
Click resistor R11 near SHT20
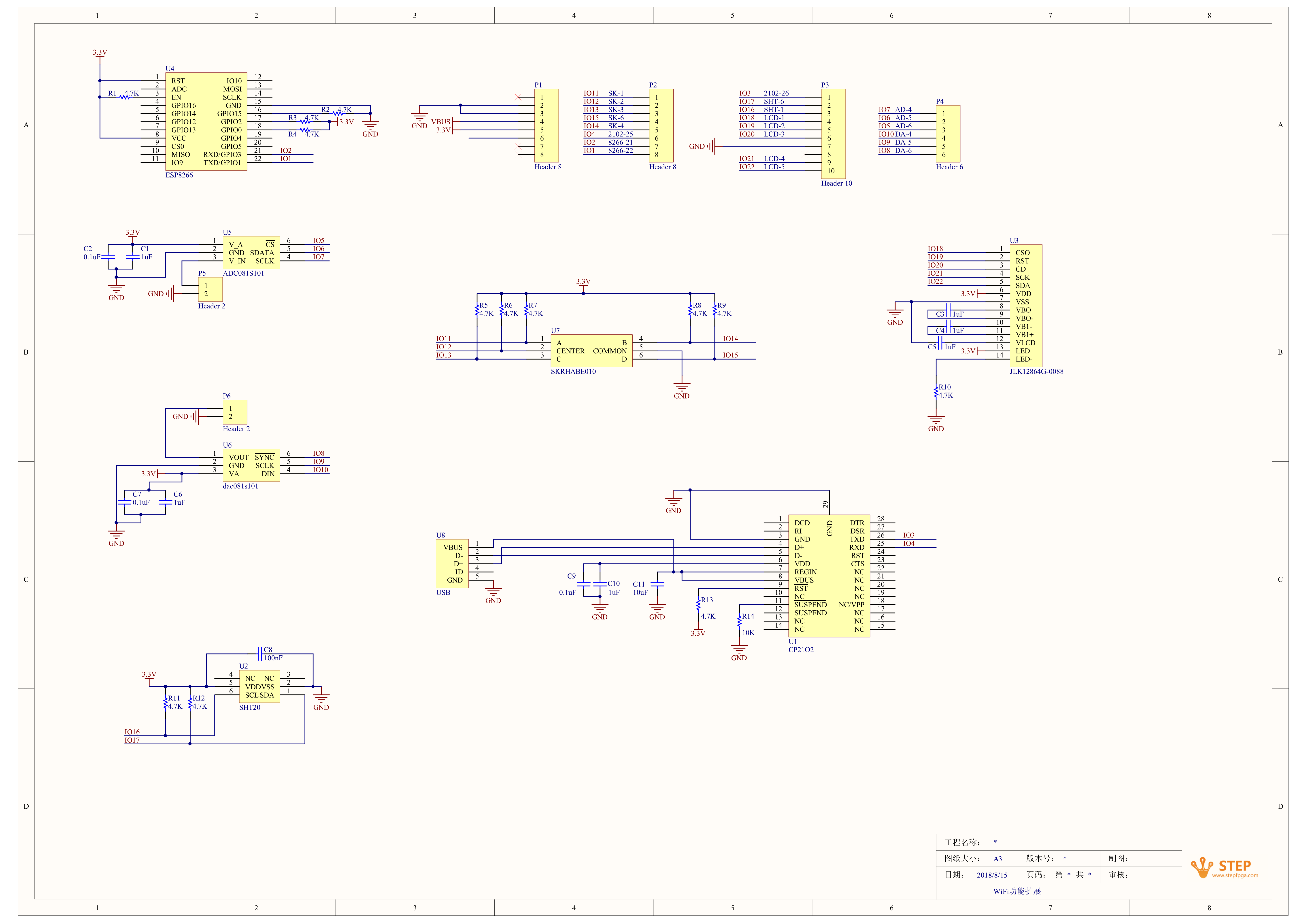click(x=165, y=703)
